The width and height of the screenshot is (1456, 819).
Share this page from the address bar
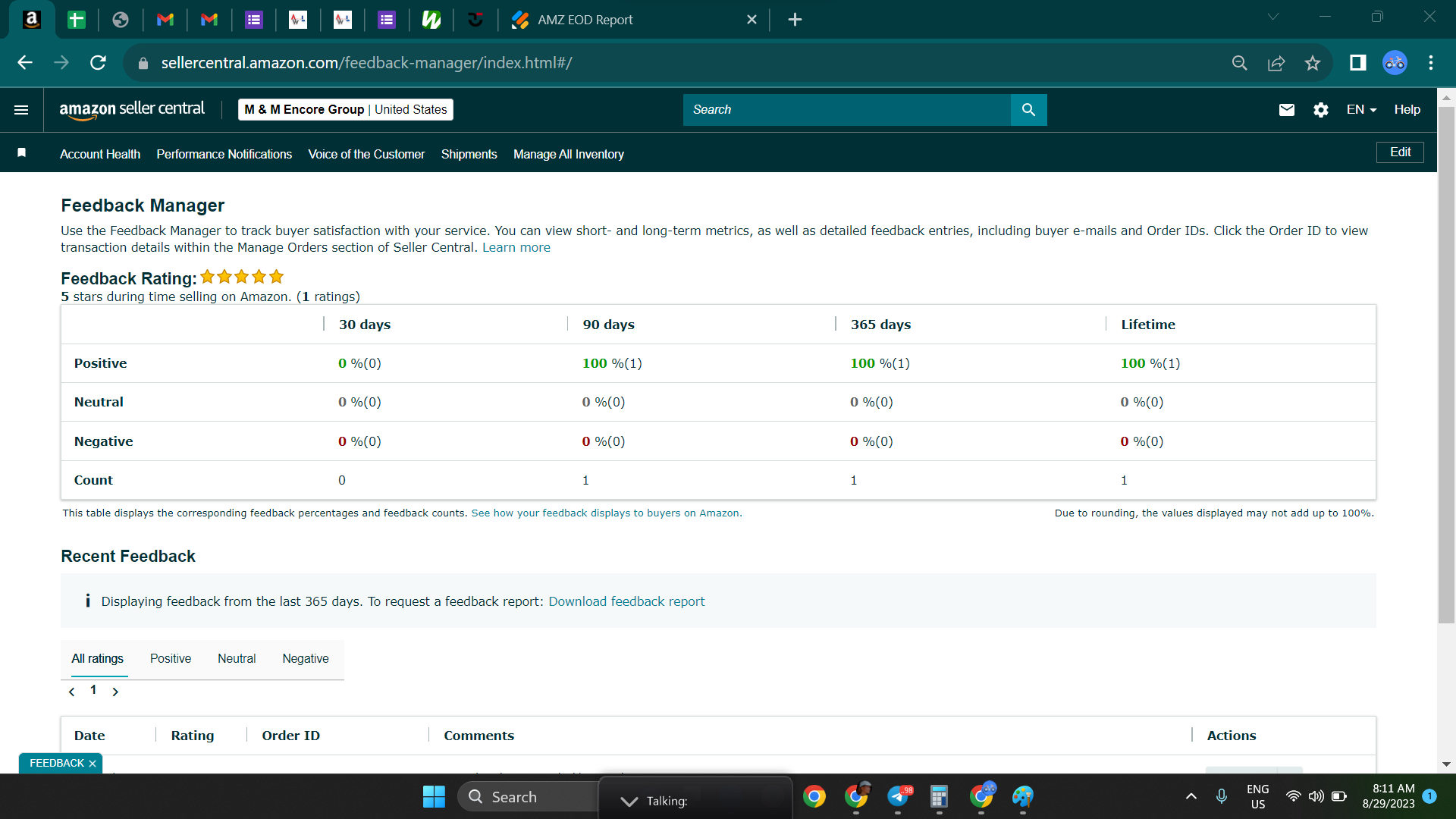1276,63
